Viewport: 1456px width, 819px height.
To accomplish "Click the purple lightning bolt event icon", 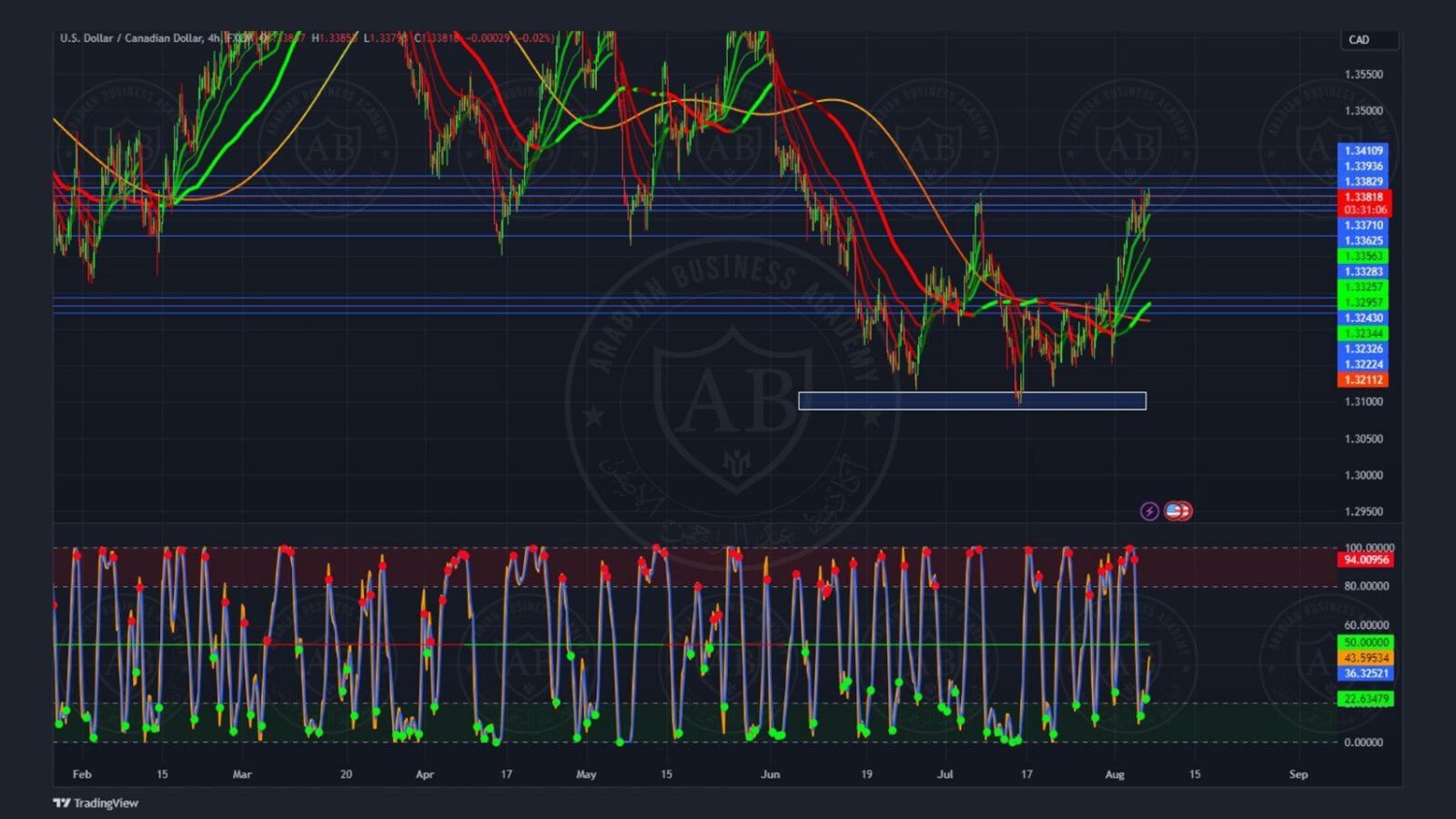I will (1149, 511).
